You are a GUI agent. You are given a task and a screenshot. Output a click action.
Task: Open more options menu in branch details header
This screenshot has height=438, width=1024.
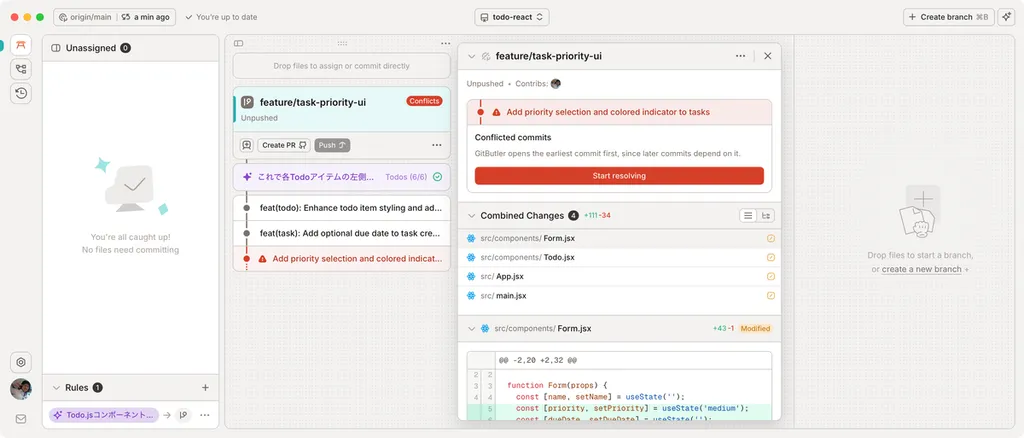(x=741, y=56)
